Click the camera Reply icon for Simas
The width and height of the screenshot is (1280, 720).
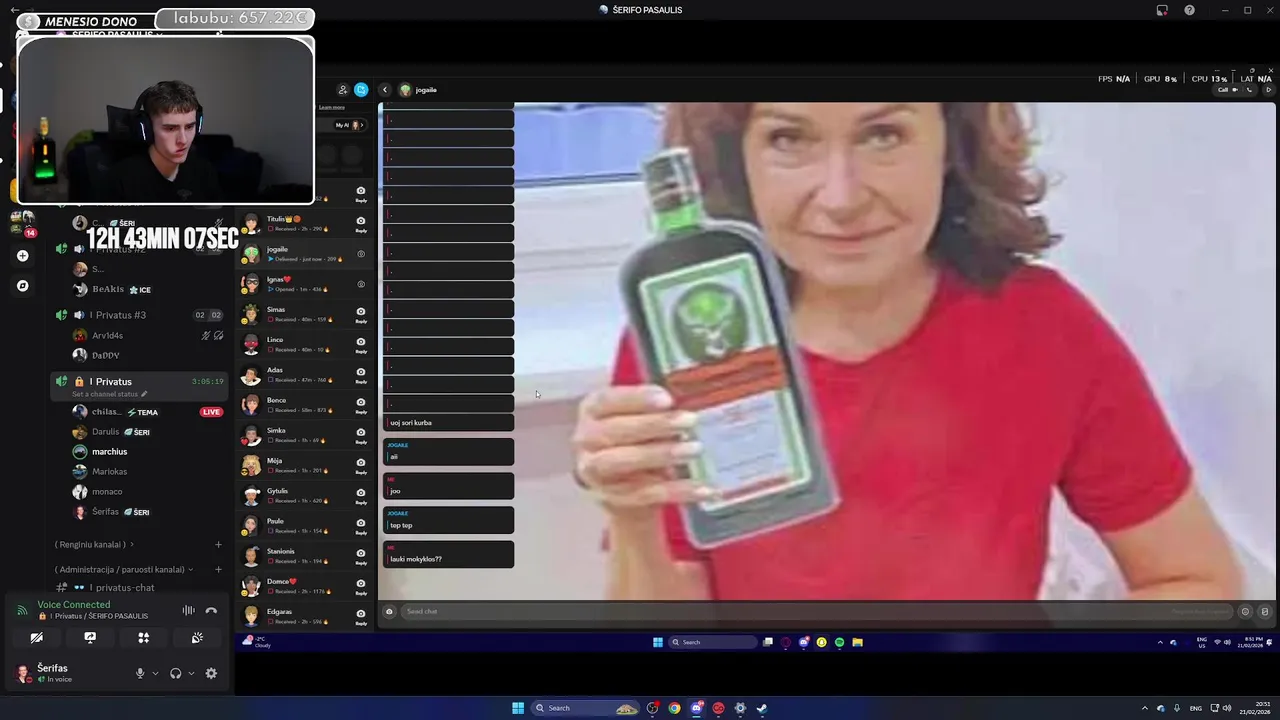361,314
